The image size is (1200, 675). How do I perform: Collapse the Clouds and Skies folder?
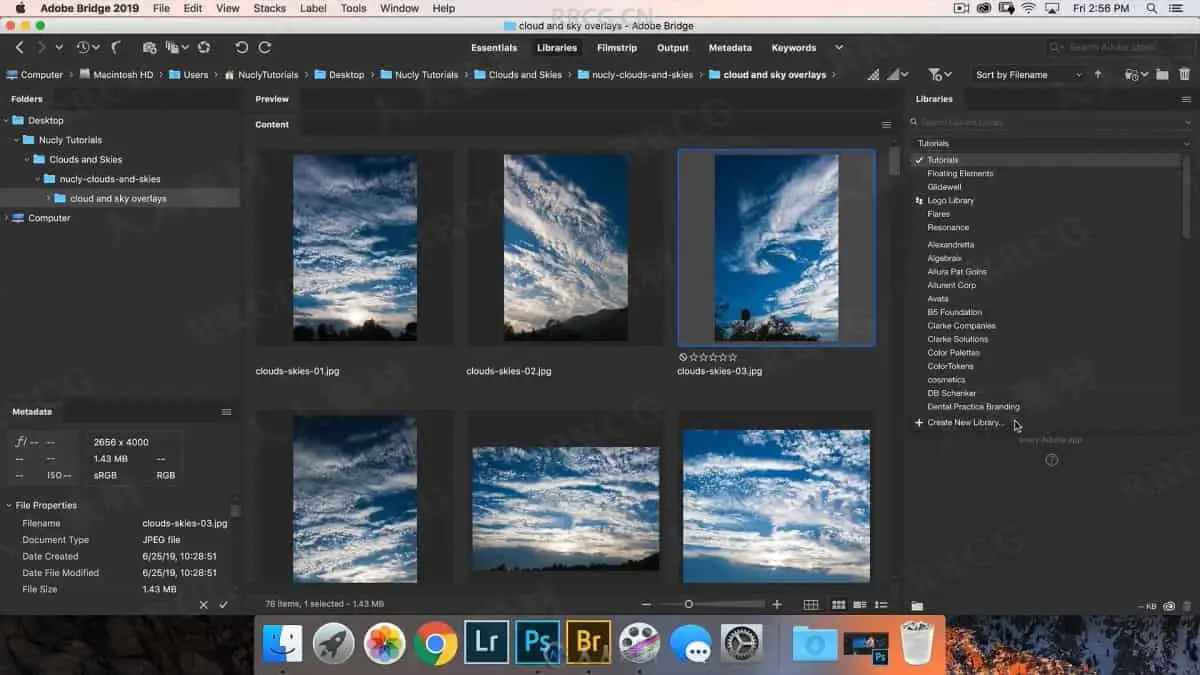pos(28,159)
